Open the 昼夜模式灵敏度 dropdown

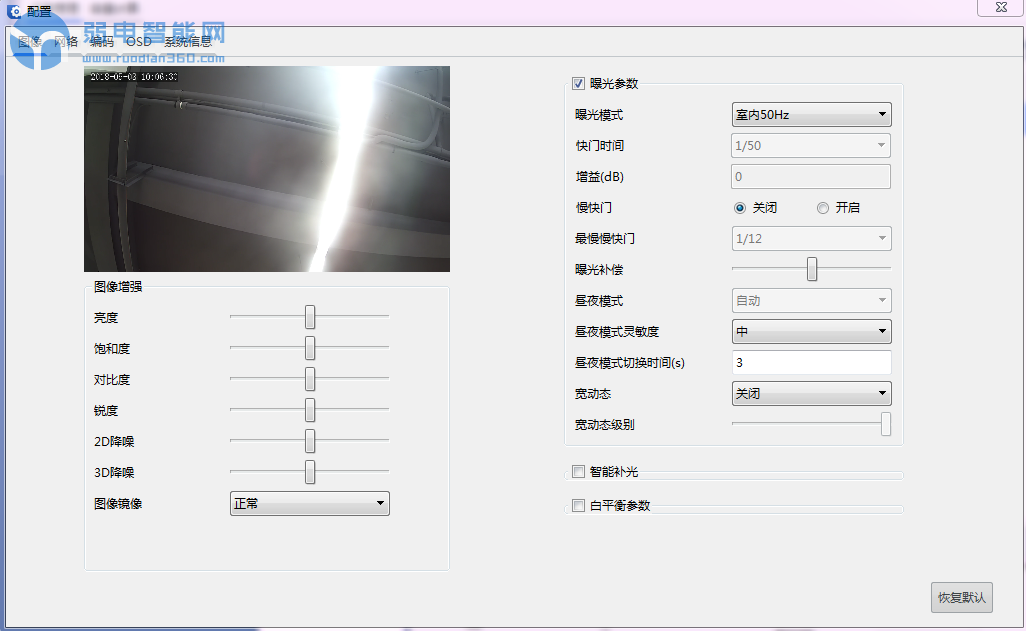(811, 331)
